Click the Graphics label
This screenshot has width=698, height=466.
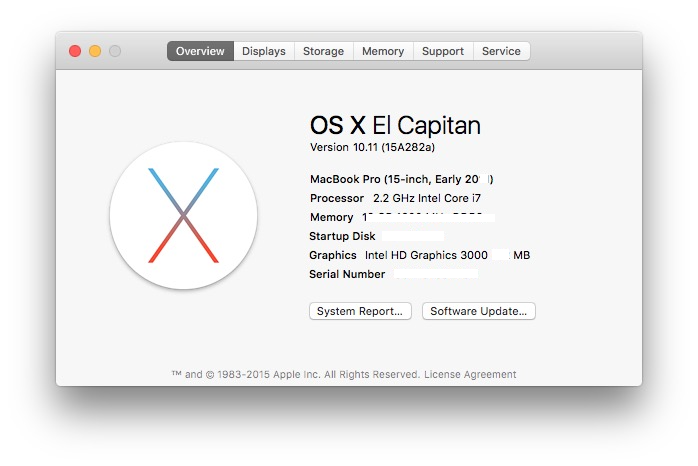[x=333, y=255]
